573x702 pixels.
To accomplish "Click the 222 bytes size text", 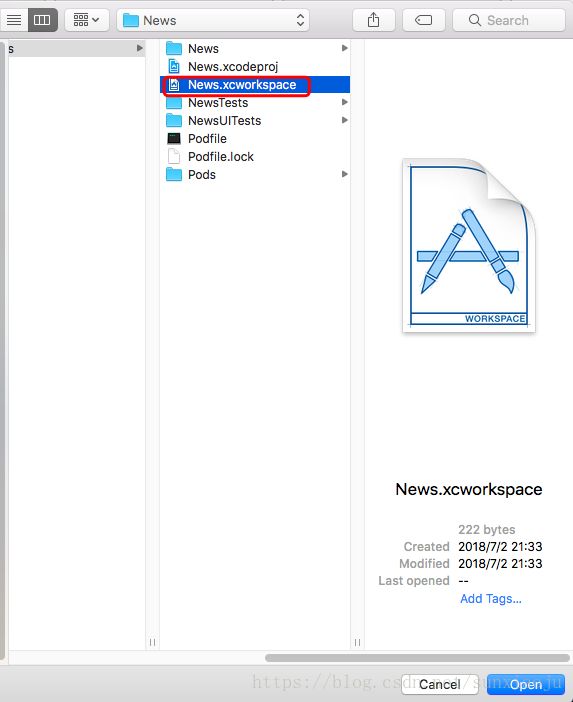I will click(487, 530).
